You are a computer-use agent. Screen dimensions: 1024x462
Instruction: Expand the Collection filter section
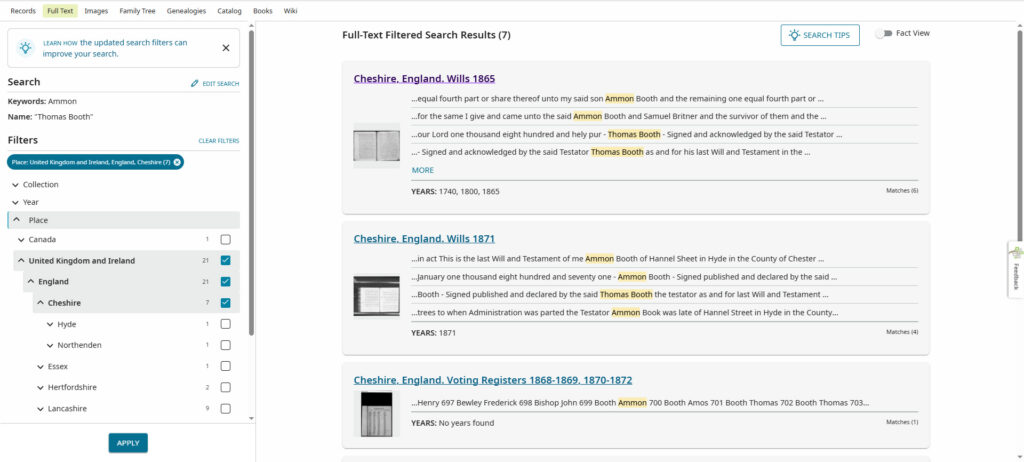pos(15,185)
